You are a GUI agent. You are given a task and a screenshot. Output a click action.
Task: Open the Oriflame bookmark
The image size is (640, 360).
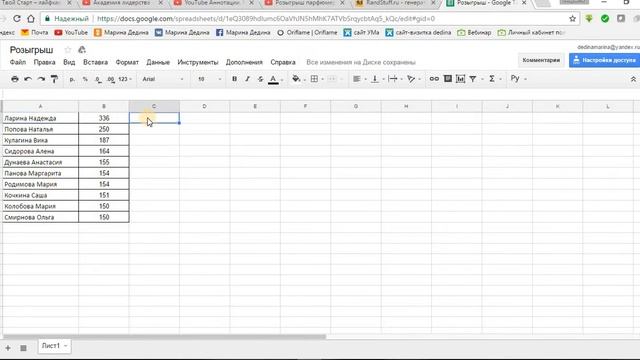click(x=307, y=32)
